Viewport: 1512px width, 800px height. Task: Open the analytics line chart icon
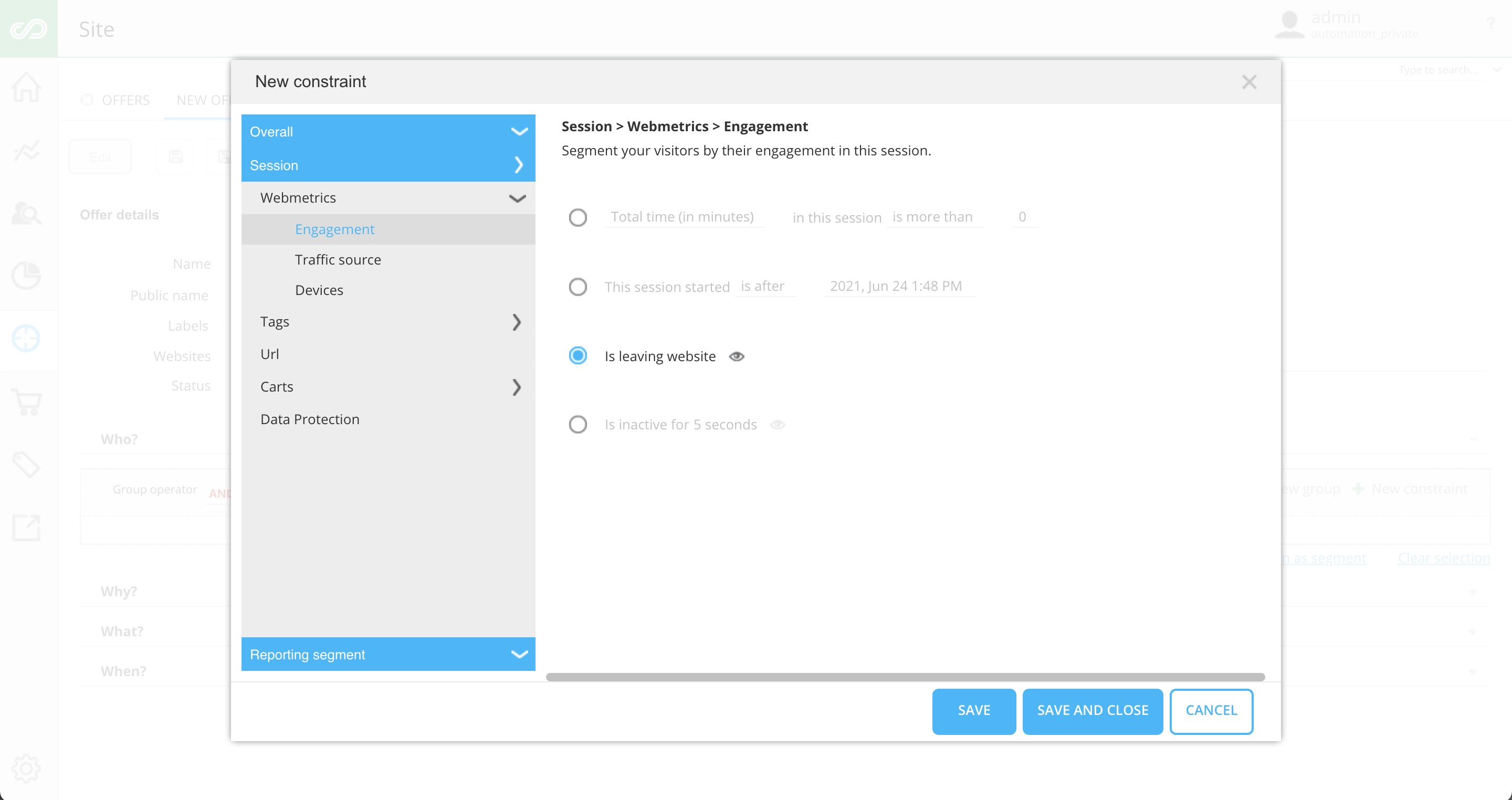point(26,150)
